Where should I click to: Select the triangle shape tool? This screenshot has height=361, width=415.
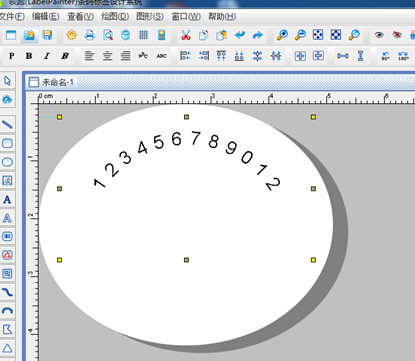(x=7, y=348)
